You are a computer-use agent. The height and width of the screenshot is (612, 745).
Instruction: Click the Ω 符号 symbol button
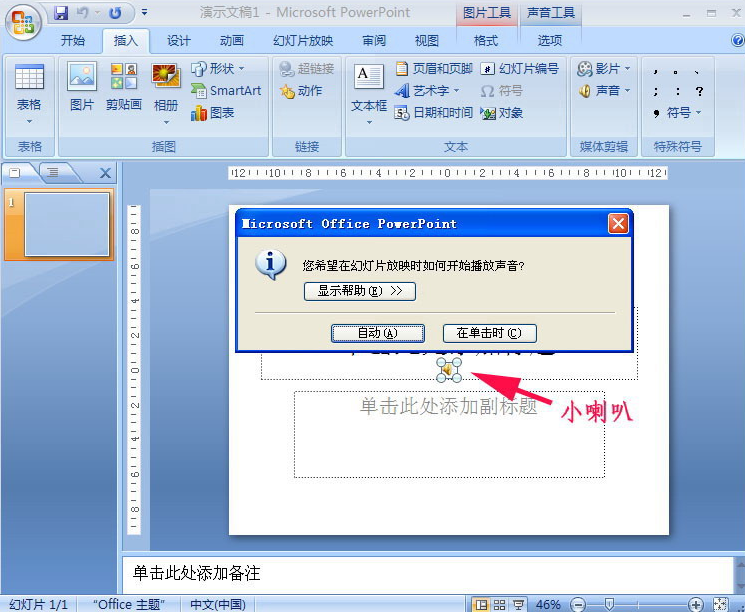(501, 91)
